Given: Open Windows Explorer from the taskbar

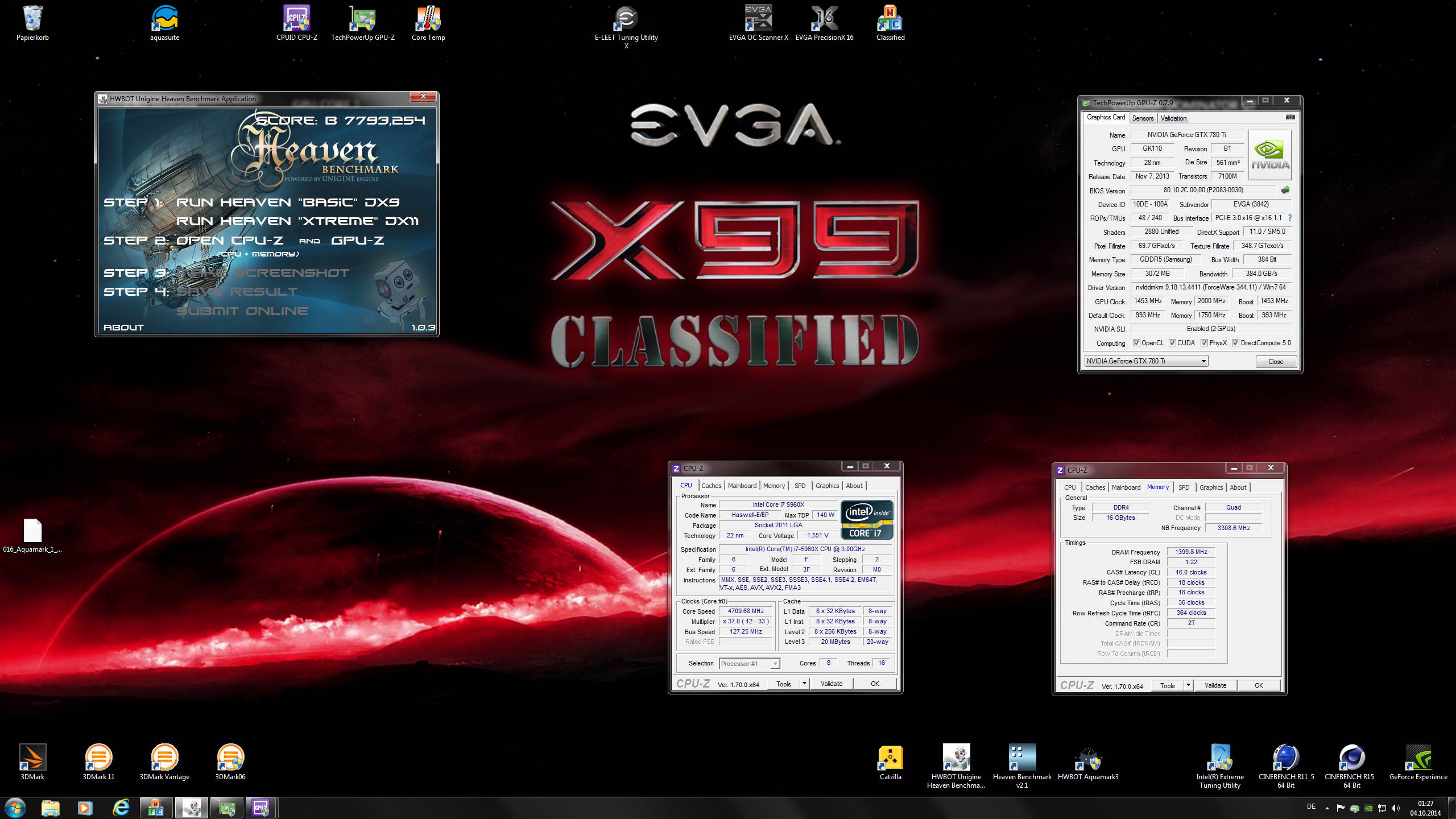Looking at the screenshot, I should click(x=51, y=808).
